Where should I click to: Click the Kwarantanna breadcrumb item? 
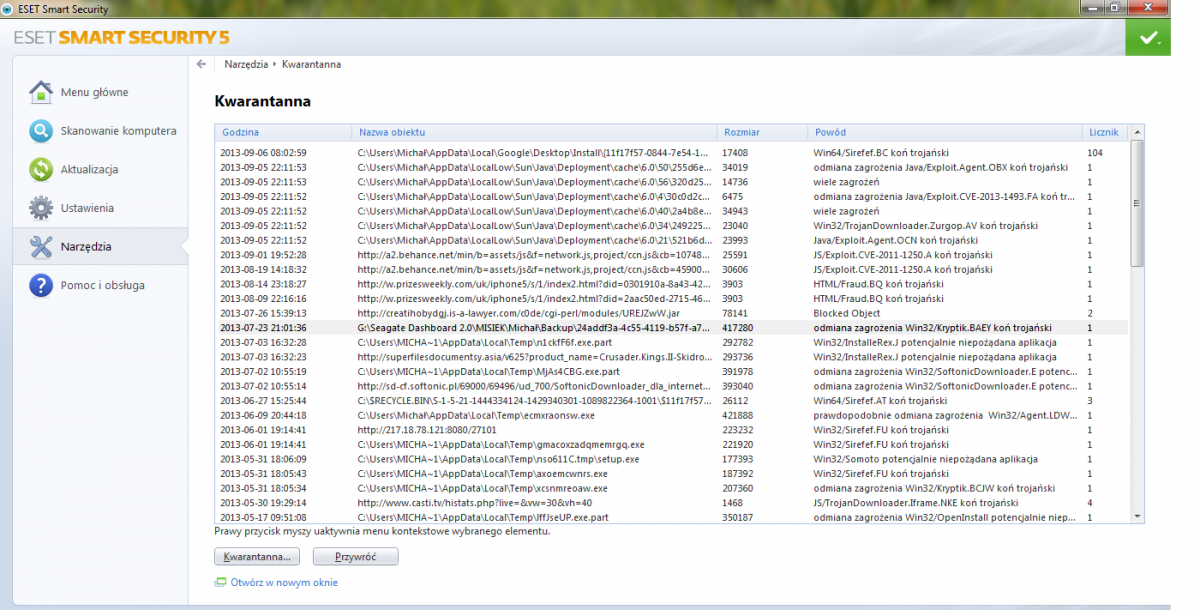click(311, 64)
